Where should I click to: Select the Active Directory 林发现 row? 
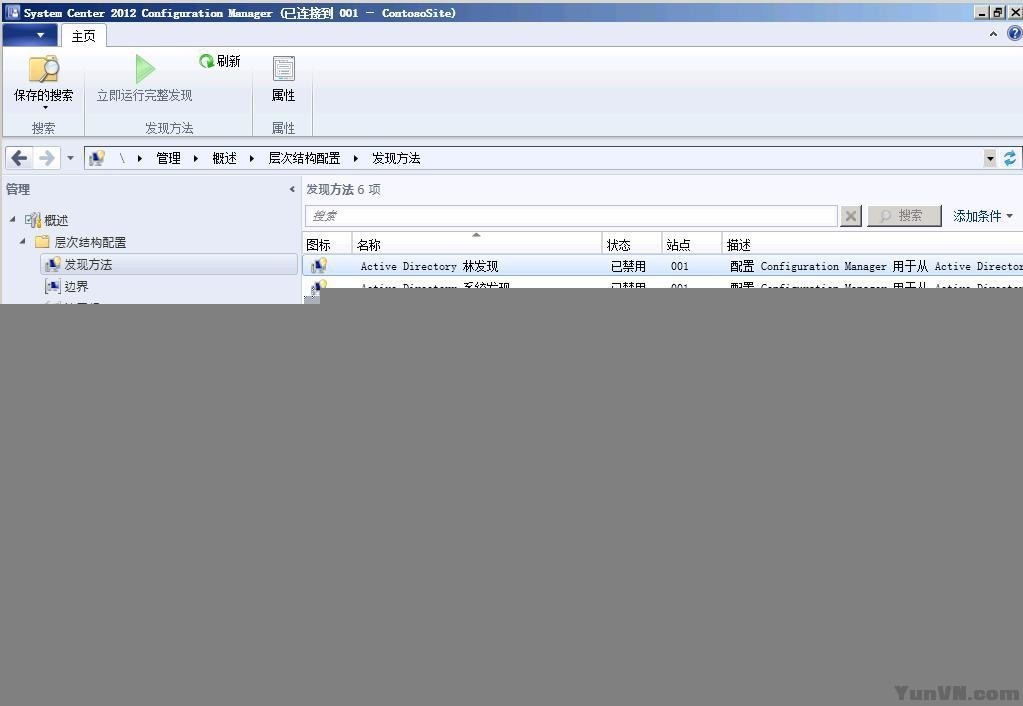pos(663,266)
